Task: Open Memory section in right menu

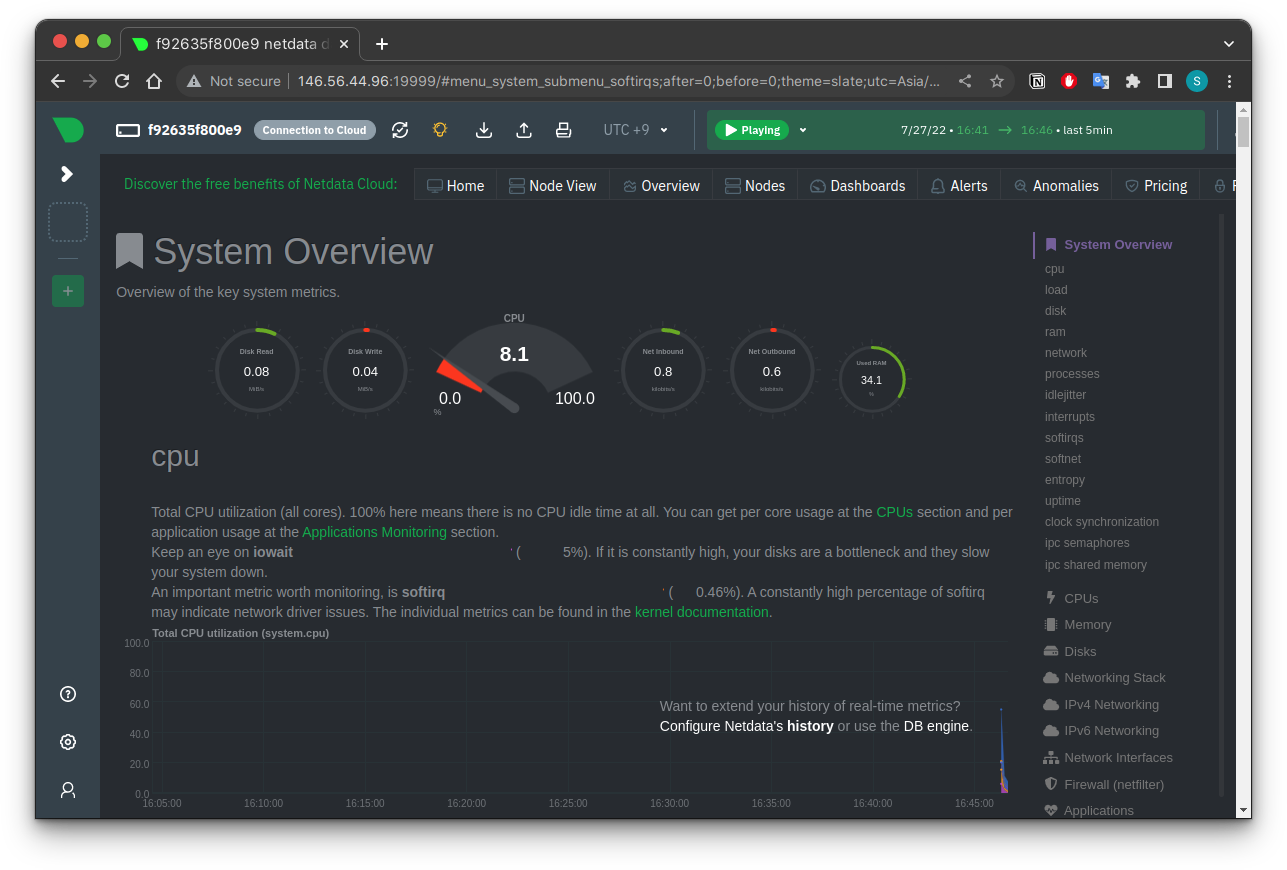Action: click(x=1087, y=625)
